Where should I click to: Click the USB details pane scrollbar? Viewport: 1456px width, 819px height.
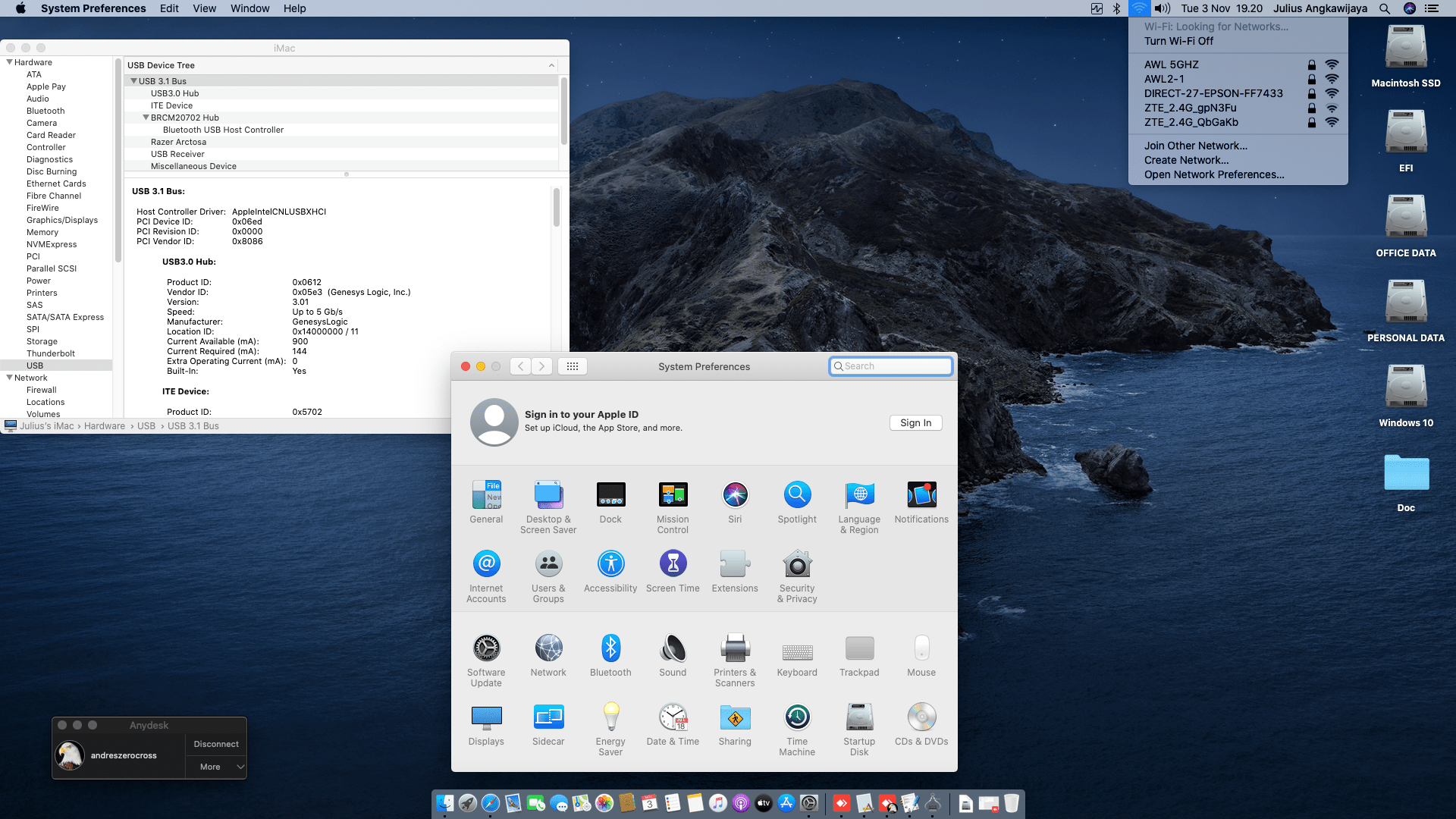(x=556, y=207)
